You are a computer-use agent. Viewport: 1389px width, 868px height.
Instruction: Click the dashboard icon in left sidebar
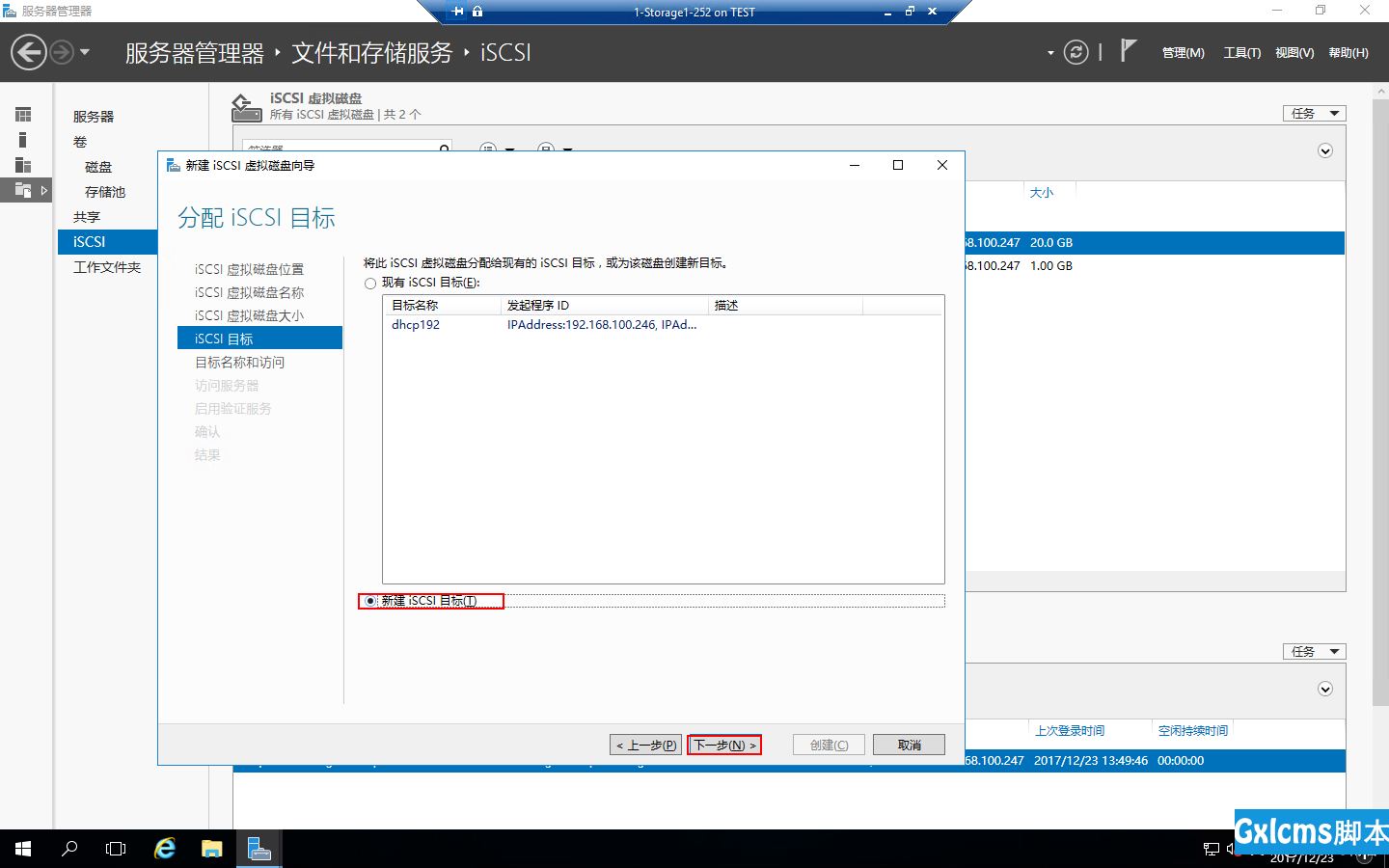click(x=23, y=115)
